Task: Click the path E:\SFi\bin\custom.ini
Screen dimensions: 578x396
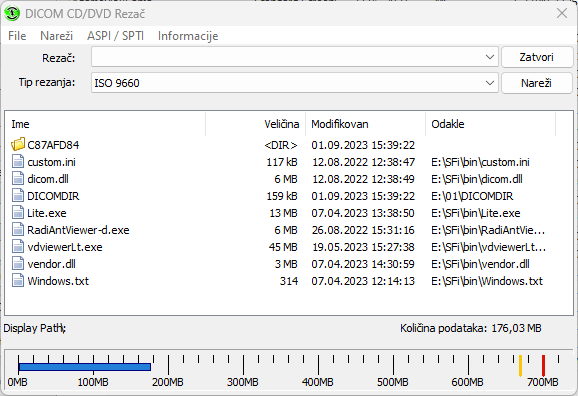Action: 480,162
